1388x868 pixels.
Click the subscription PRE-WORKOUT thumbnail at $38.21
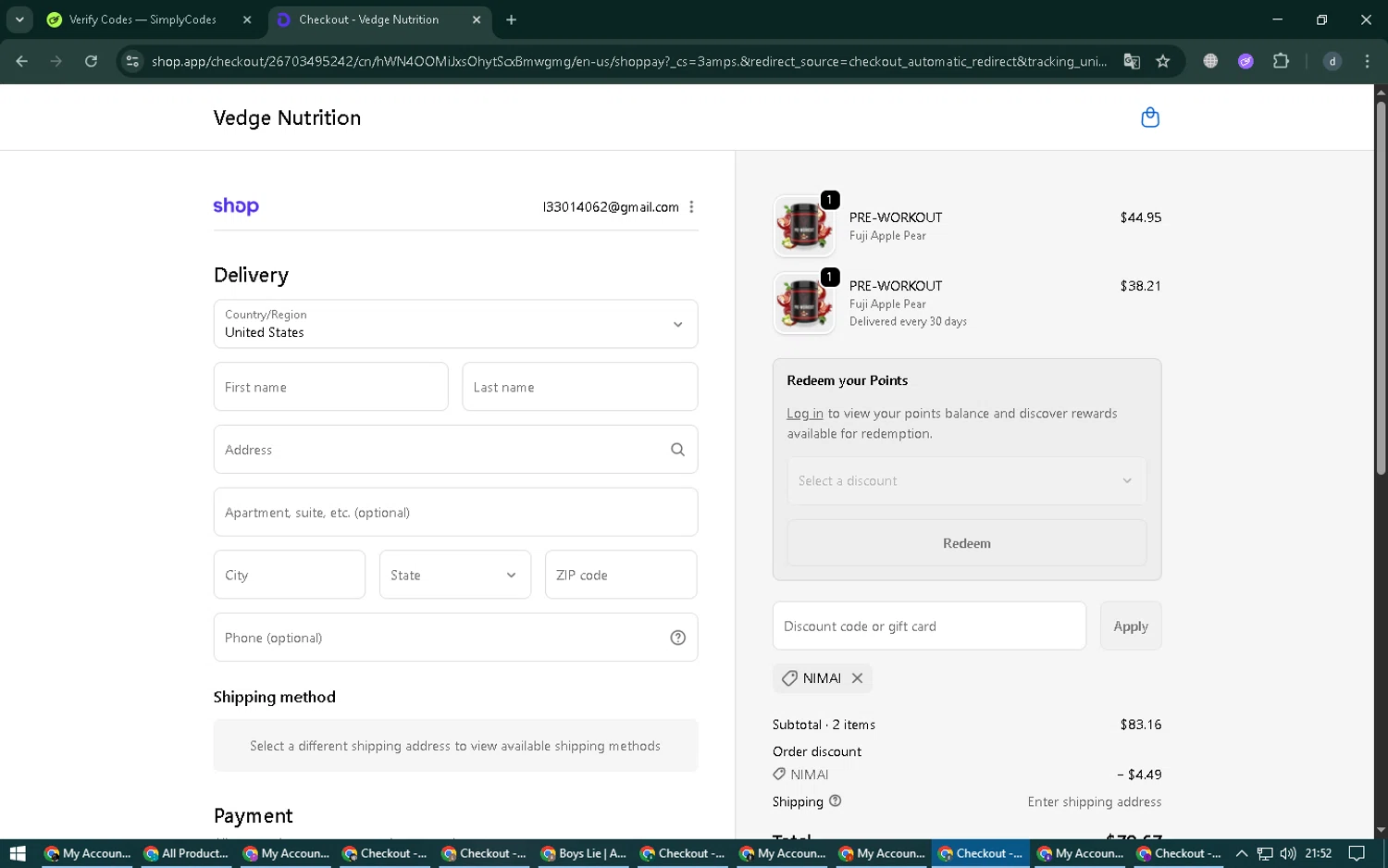click(804, 304)
